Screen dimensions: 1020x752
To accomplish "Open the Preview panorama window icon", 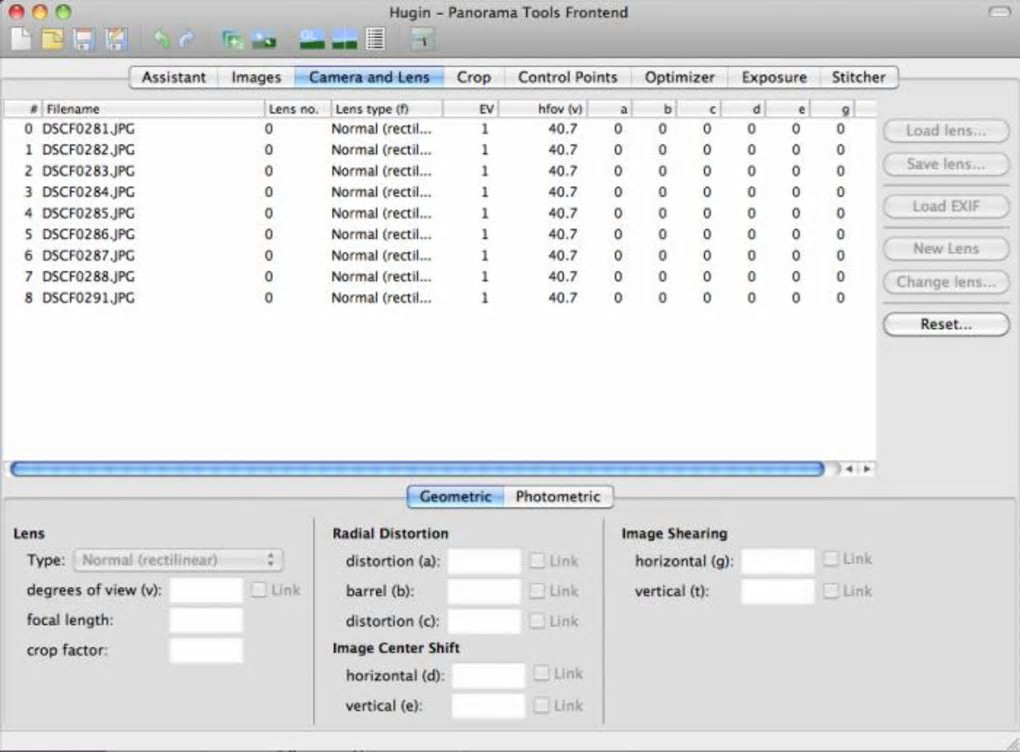I will (x=345, y=40).
